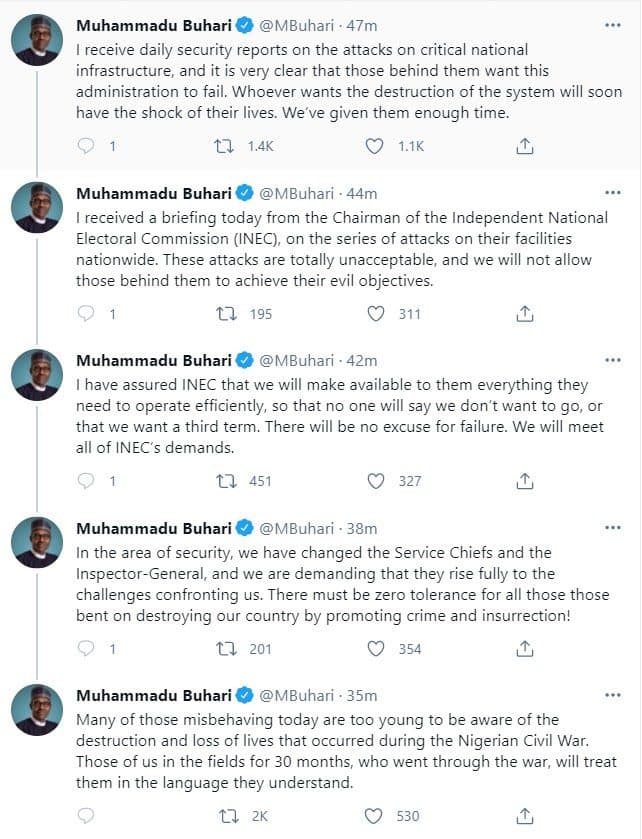This screenshot has height=839, width=642.
Task: Reply to the 38m tweet about Service Chiefs
Action: tap(86, 649)
